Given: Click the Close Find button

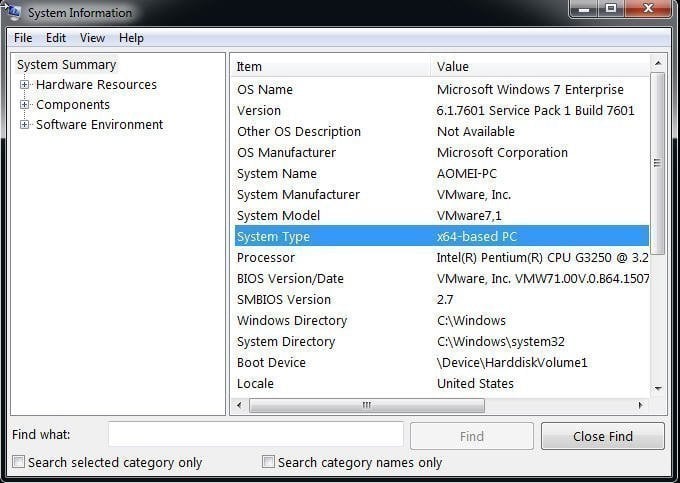Looking at the screenshot, I should [x=603, y=436].
